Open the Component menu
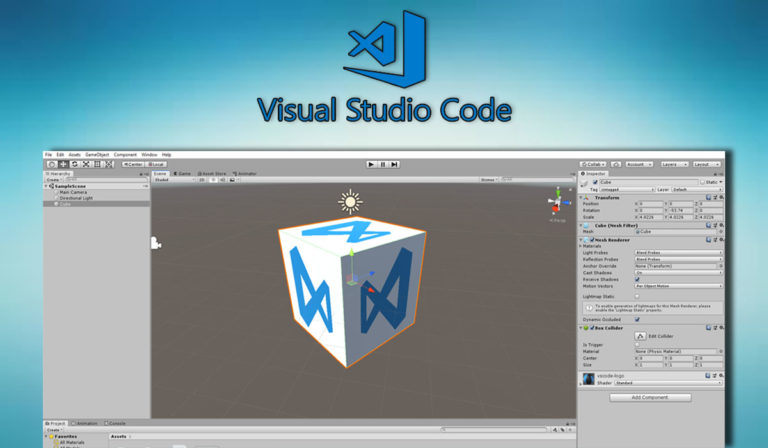This screenshot has height=448, width=768. (125, 155)
